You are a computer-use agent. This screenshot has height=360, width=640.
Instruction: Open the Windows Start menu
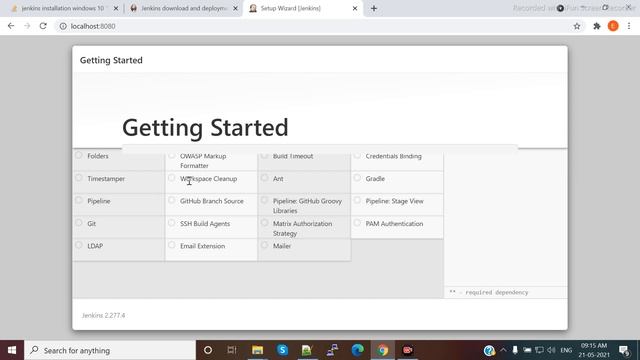click(x=12, y=350)
